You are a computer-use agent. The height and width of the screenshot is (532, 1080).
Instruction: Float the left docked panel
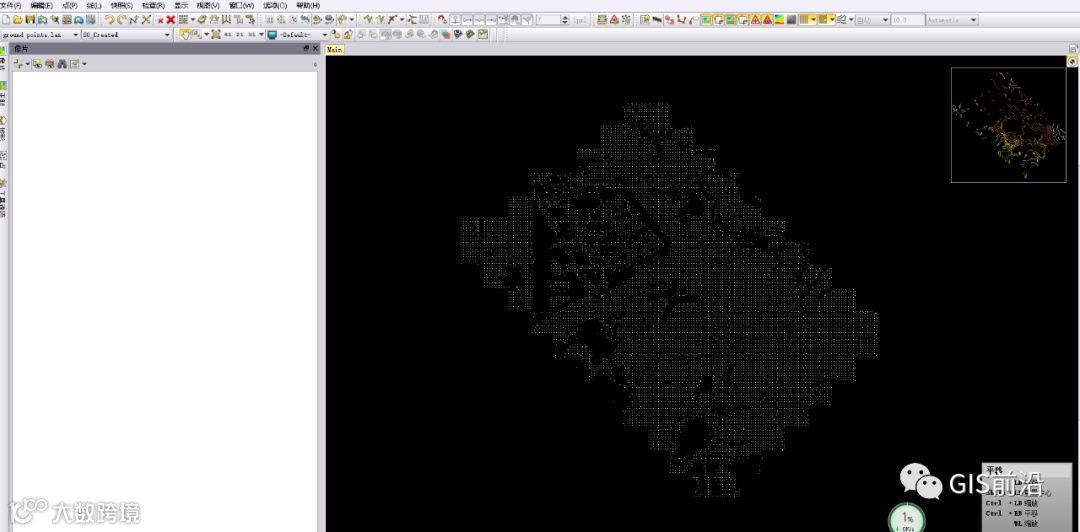(x=307, y=49)
